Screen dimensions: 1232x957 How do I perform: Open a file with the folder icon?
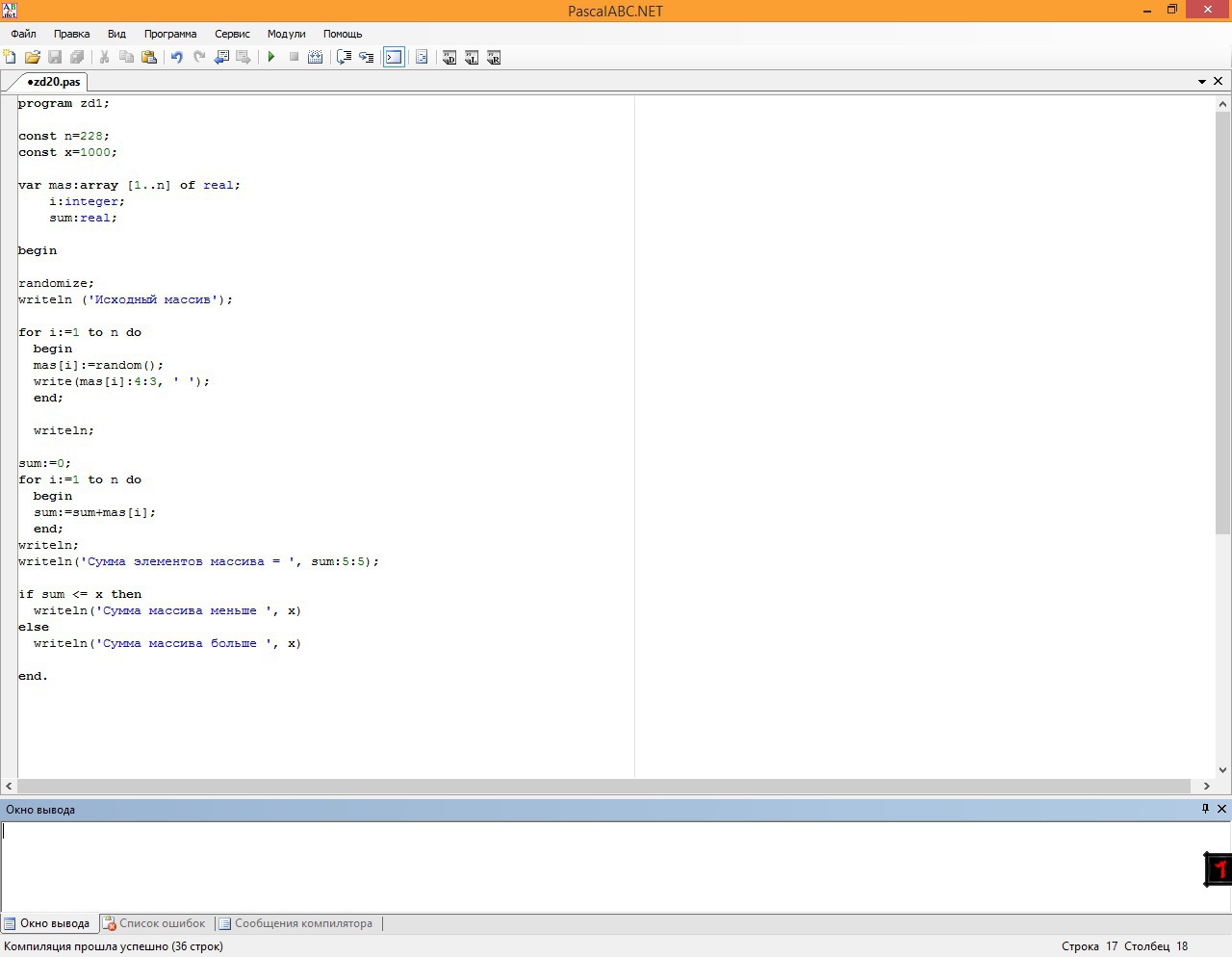click(32, 58)
